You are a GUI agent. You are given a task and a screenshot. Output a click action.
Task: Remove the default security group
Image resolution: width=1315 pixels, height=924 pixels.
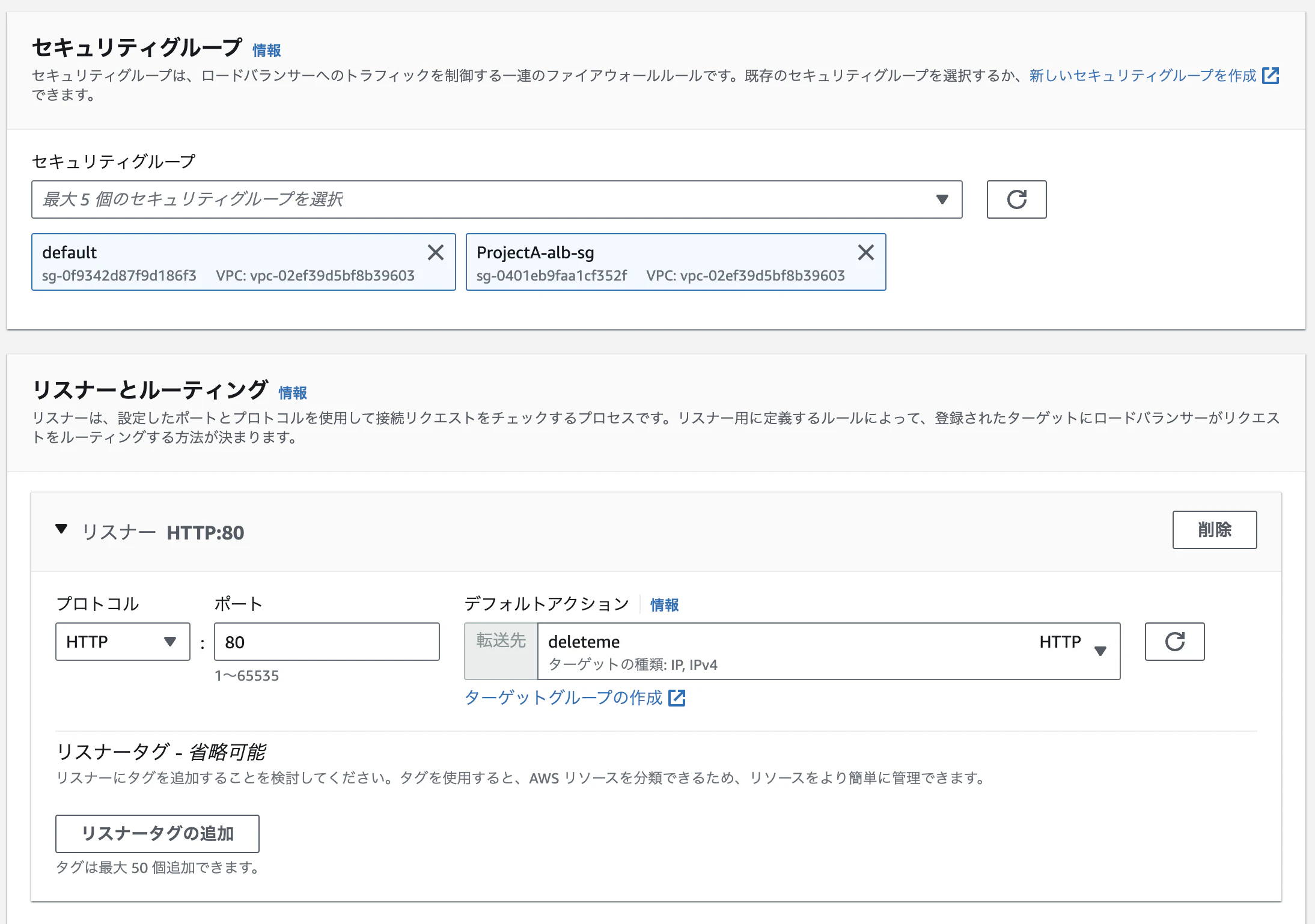tap(436, 252)
